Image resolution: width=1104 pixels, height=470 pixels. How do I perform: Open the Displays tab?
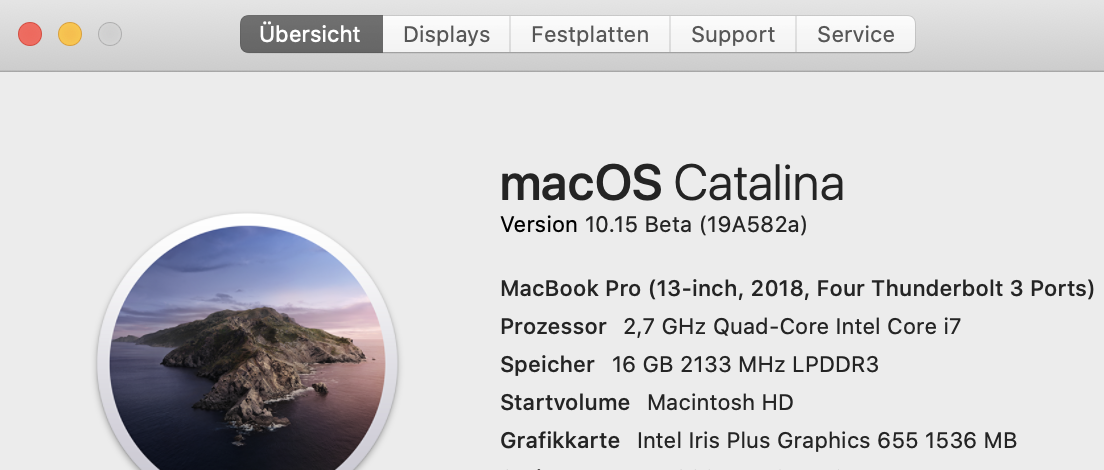tap(446, 34)
